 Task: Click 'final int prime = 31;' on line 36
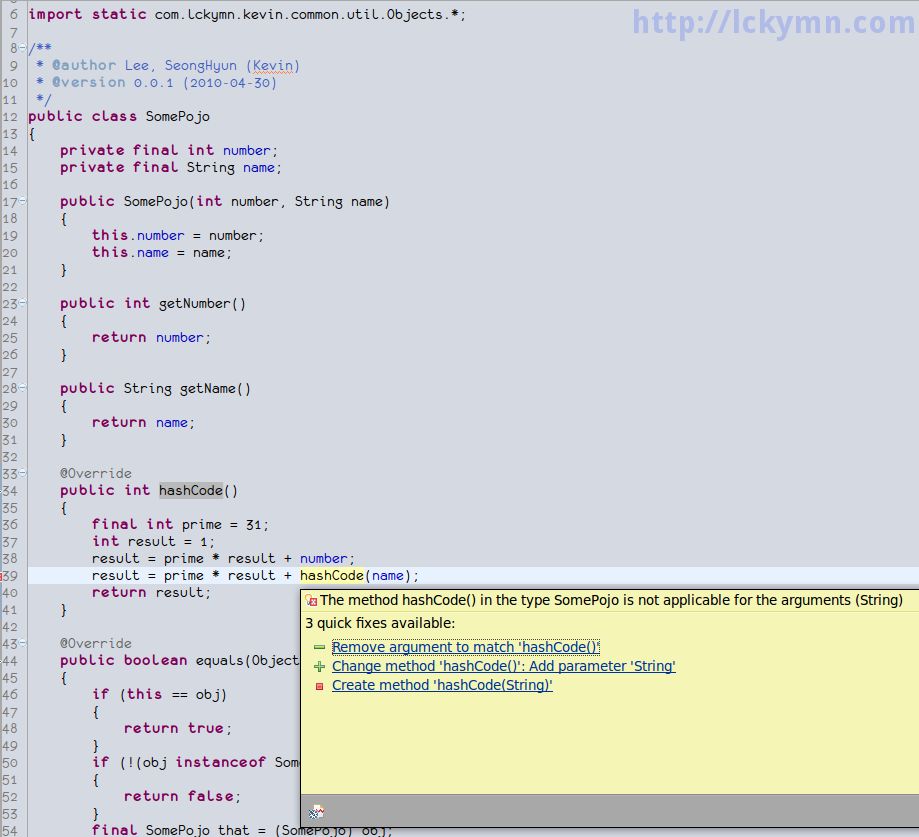(x=180, y=524)
